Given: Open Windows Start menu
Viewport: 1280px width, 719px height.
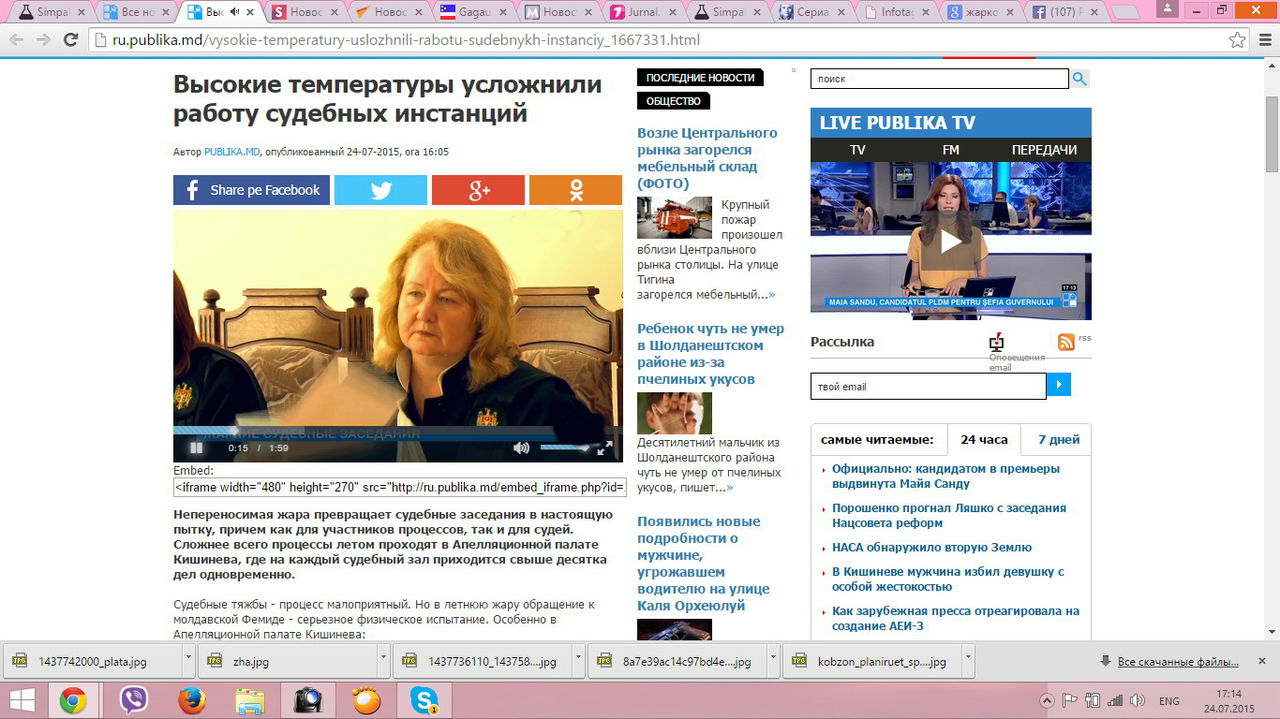Looking at the screenshot, I should (22, 700).
